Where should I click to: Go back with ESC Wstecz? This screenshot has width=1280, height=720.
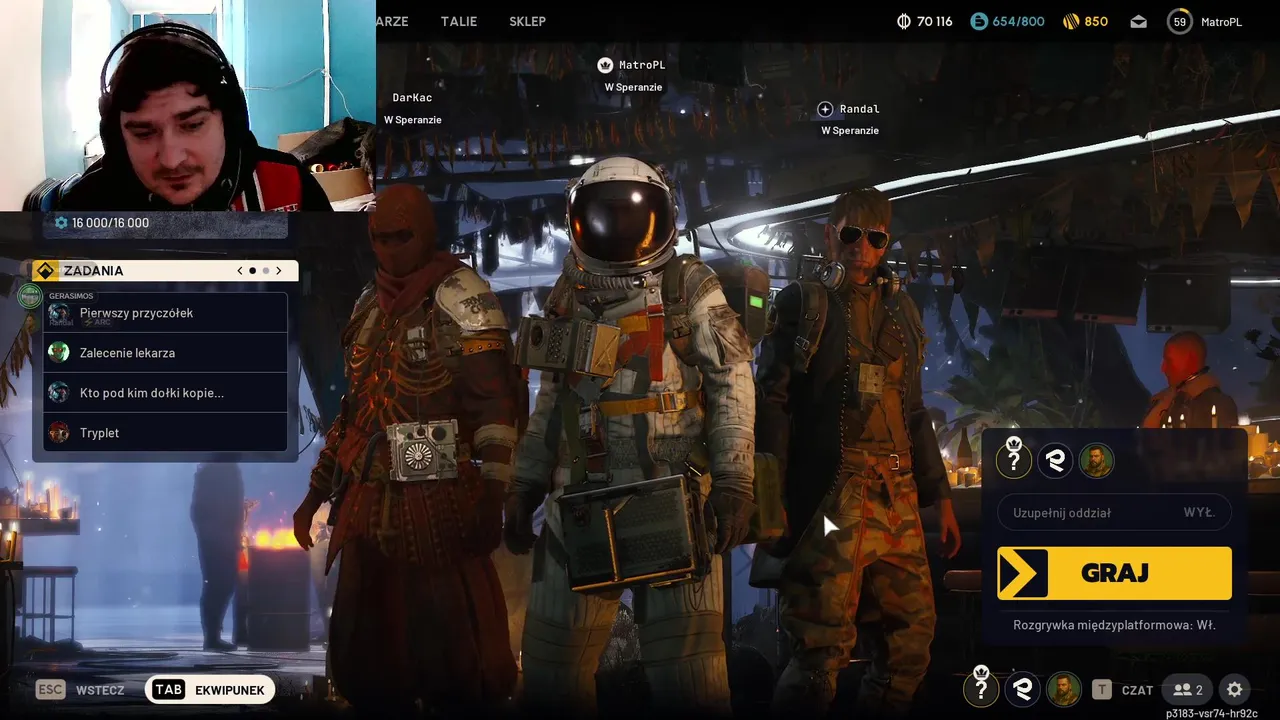(80, 689)
